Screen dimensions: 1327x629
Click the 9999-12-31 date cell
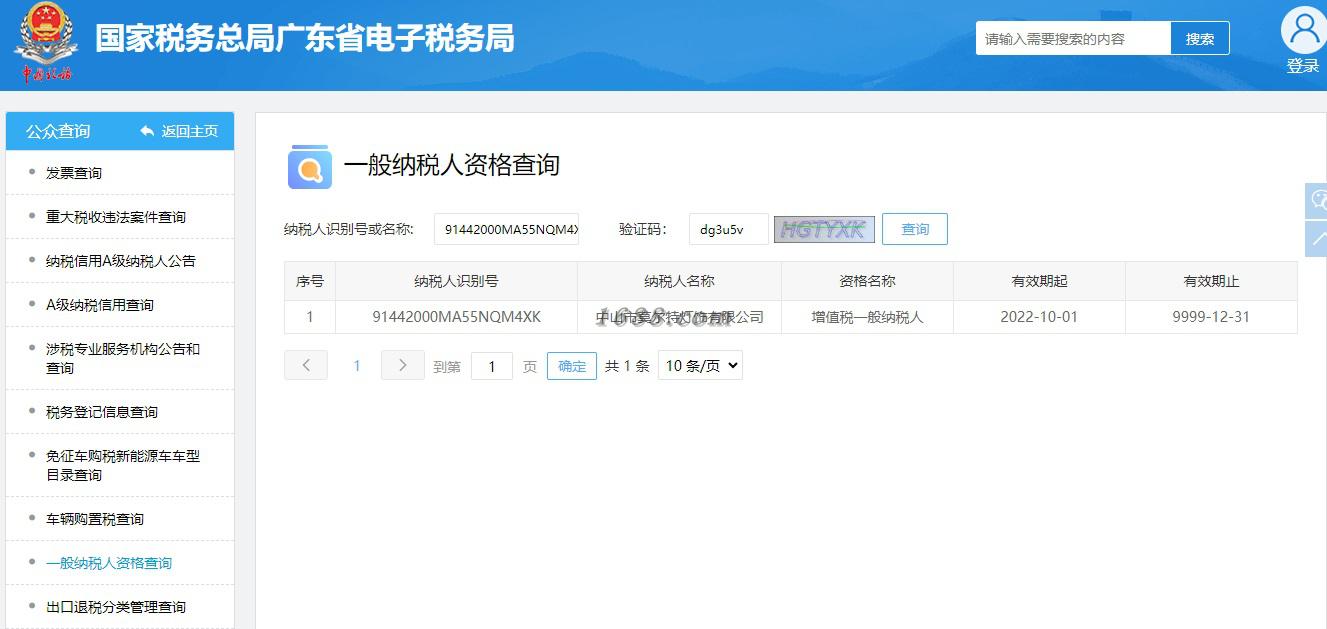(x=1211, y=317)
